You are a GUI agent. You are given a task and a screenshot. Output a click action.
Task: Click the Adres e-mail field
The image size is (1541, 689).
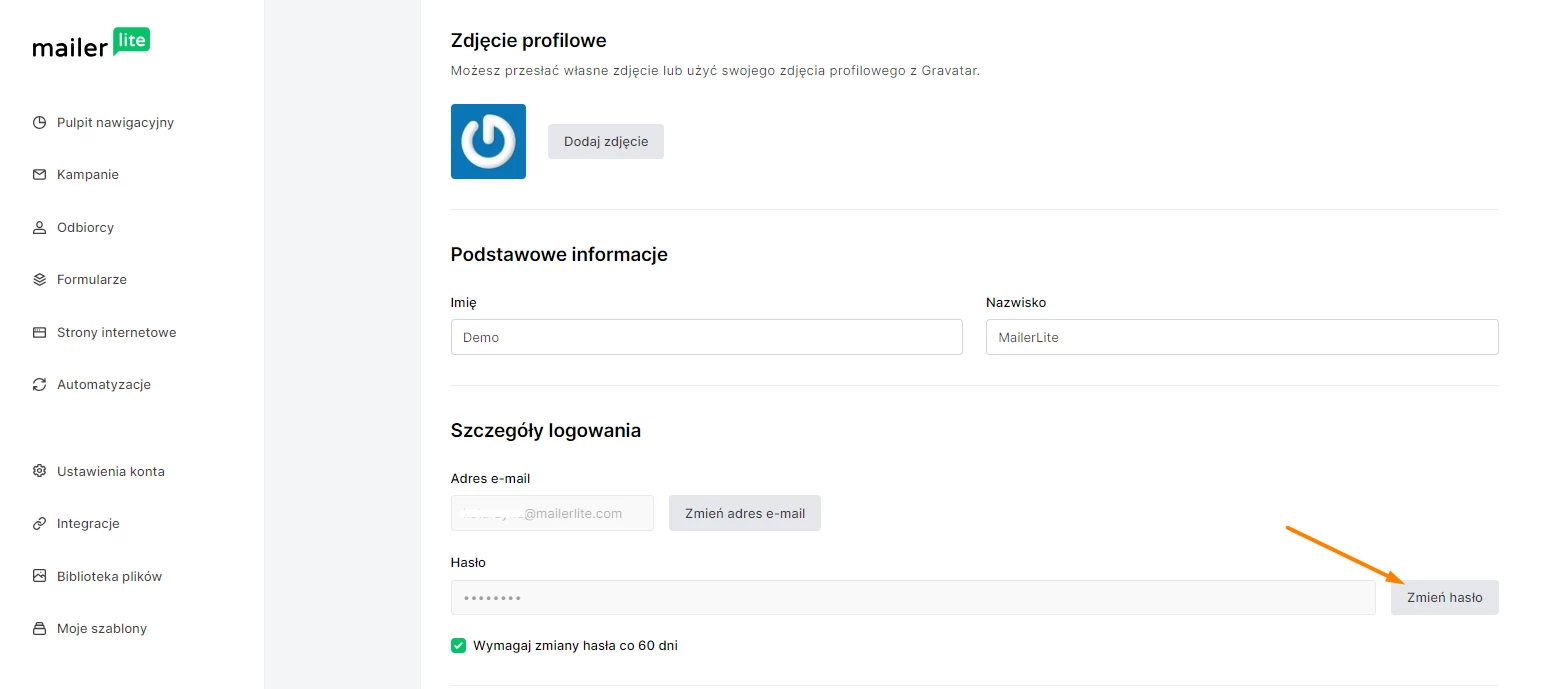[552, 513]
